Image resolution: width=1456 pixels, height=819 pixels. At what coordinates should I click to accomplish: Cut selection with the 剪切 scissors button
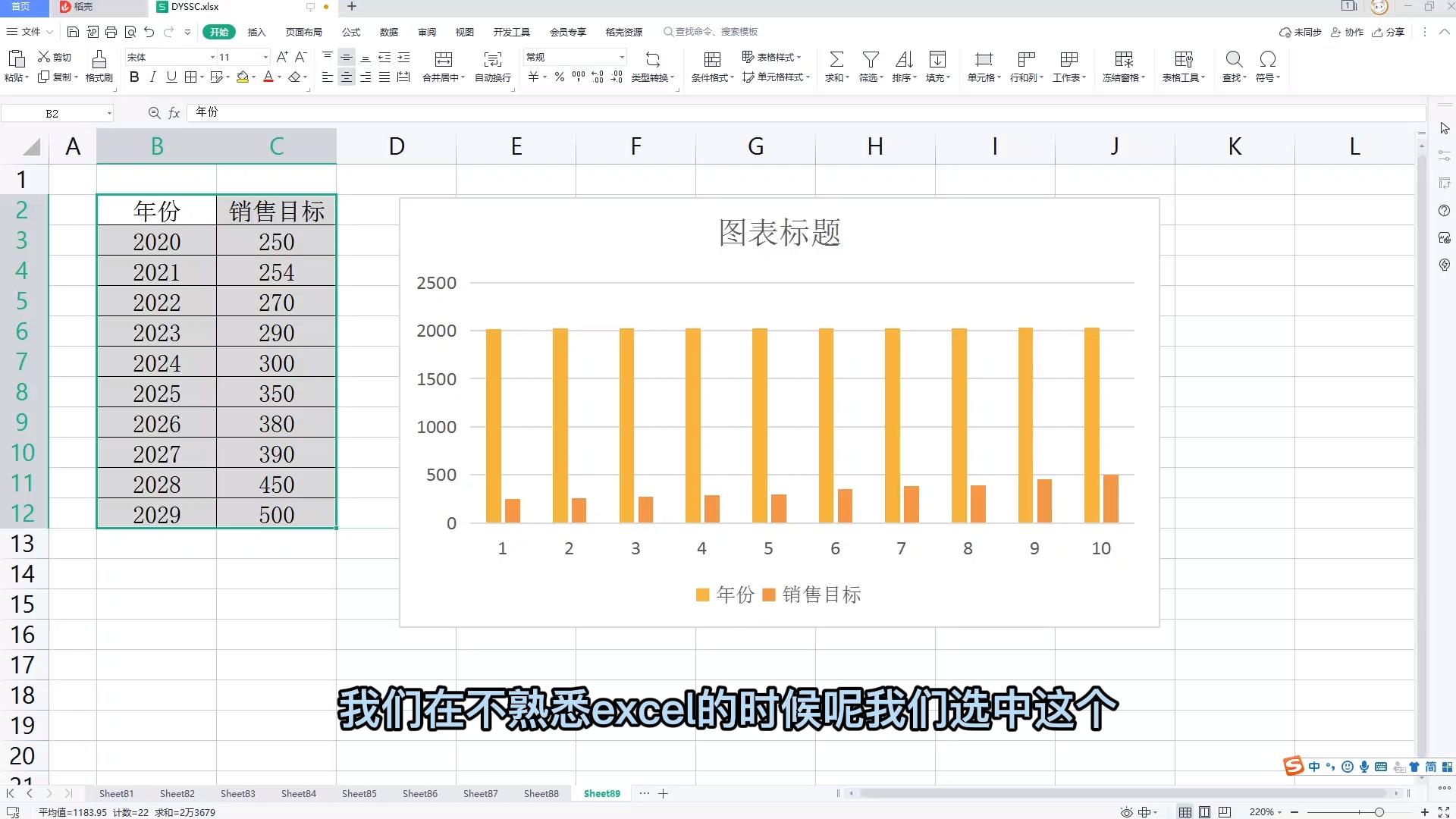tap(55, 57)
